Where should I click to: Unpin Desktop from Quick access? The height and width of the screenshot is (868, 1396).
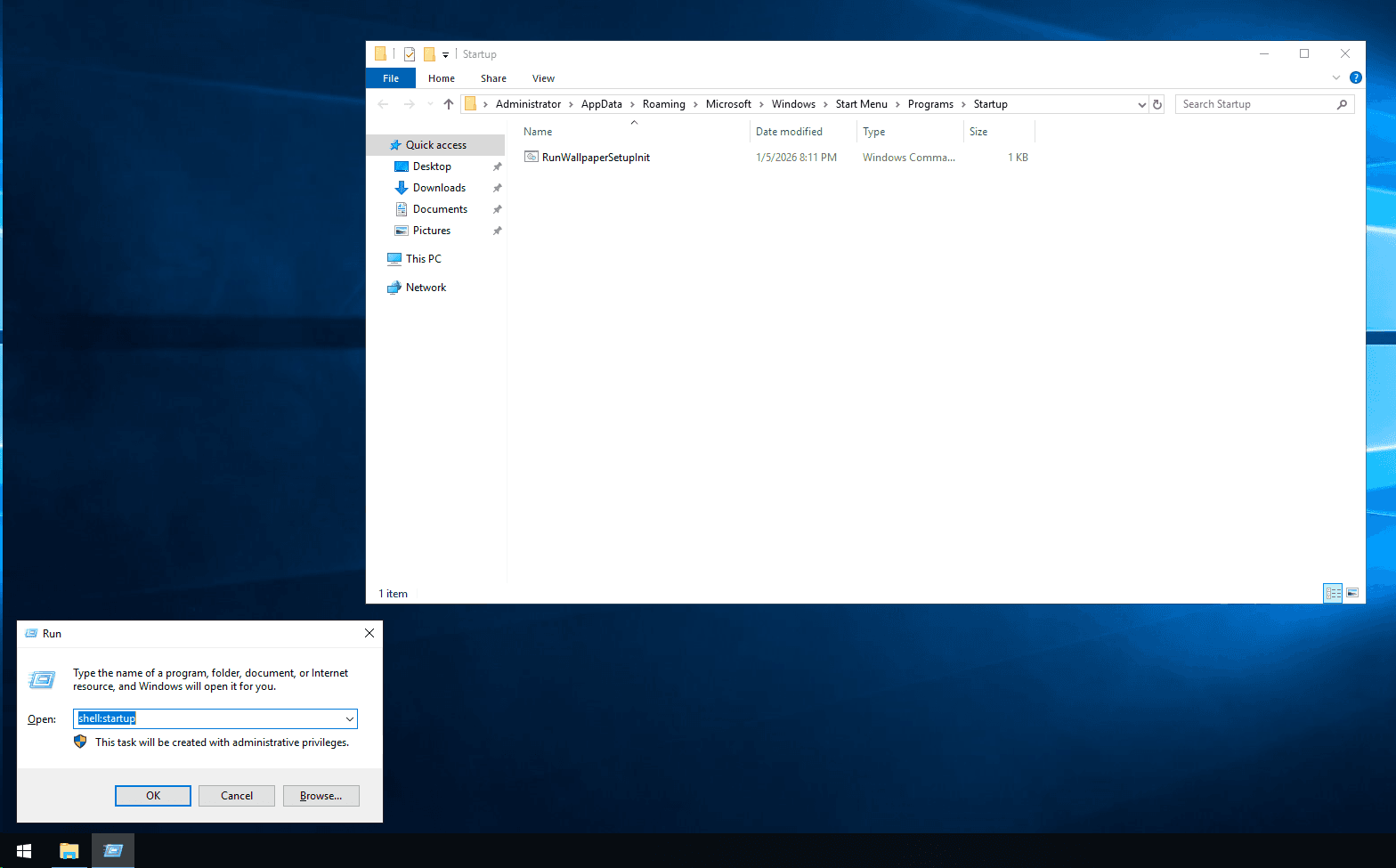coord(497,166)
